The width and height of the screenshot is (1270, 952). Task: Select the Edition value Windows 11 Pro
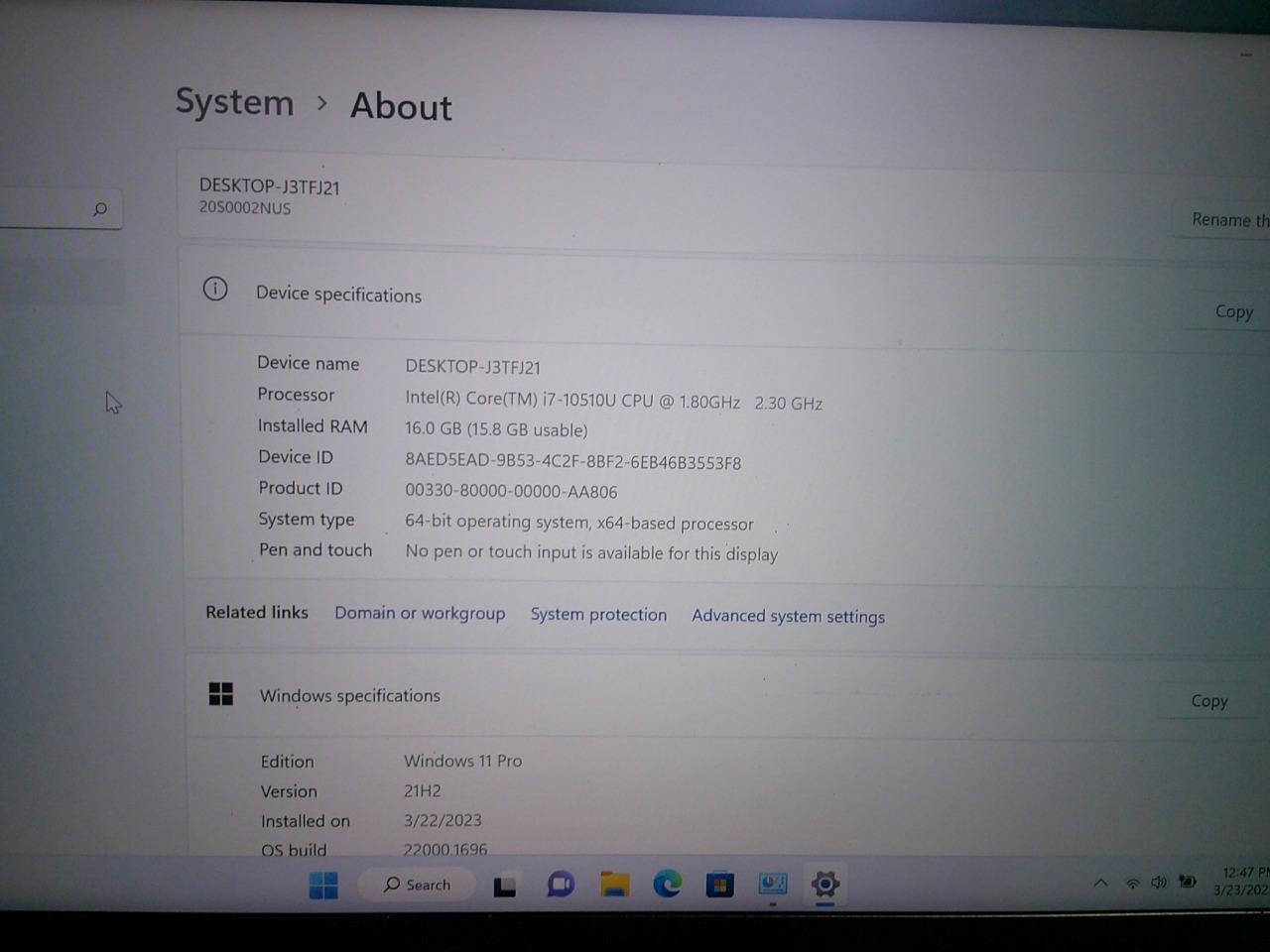(462, 761)
